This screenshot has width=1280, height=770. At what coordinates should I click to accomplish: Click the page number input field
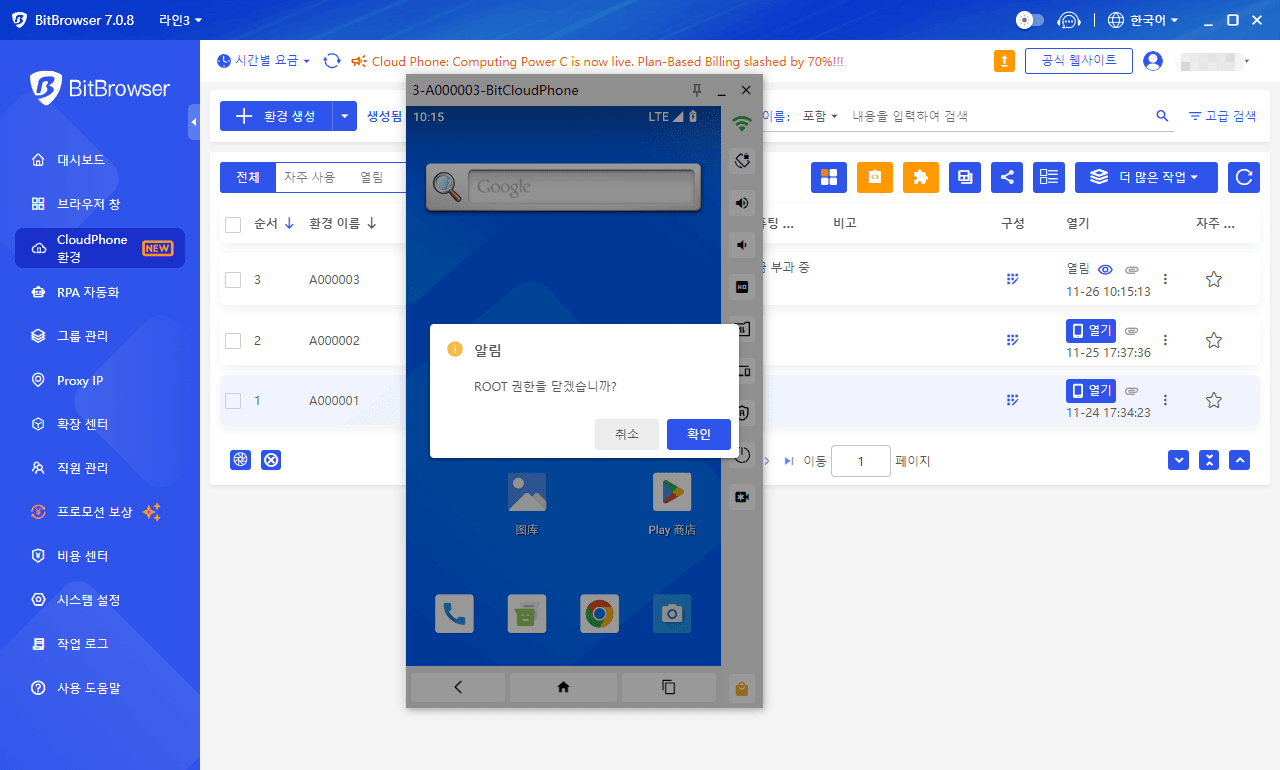coord(860,461)
